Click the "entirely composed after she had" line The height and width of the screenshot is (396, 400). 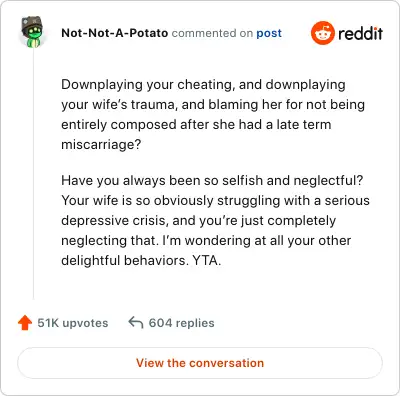[x=196, y=125]
